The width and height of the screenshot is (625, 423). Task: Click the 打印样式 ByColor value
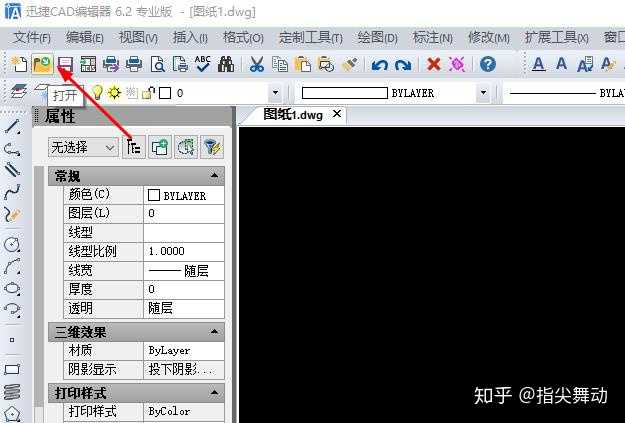tap(184, 411)
